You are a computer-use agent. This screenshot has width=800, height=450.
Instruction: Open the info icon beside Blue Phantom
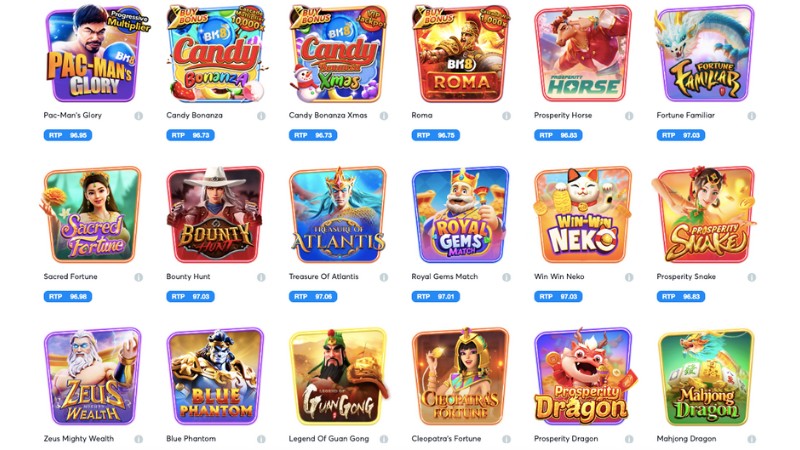click(x=261, y=439)
